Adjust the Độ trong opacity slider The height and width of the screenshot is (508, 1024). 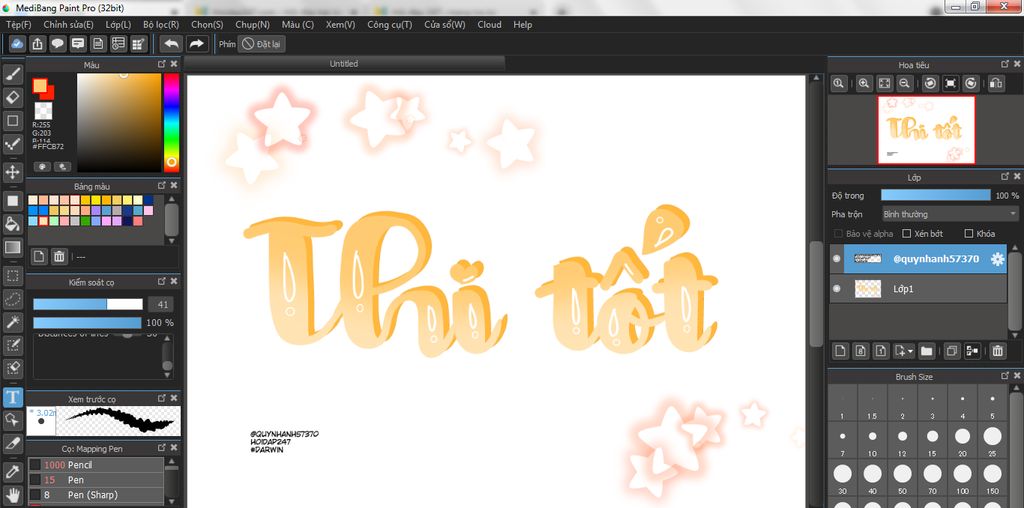pyautogui.click(x=935, y=195)
